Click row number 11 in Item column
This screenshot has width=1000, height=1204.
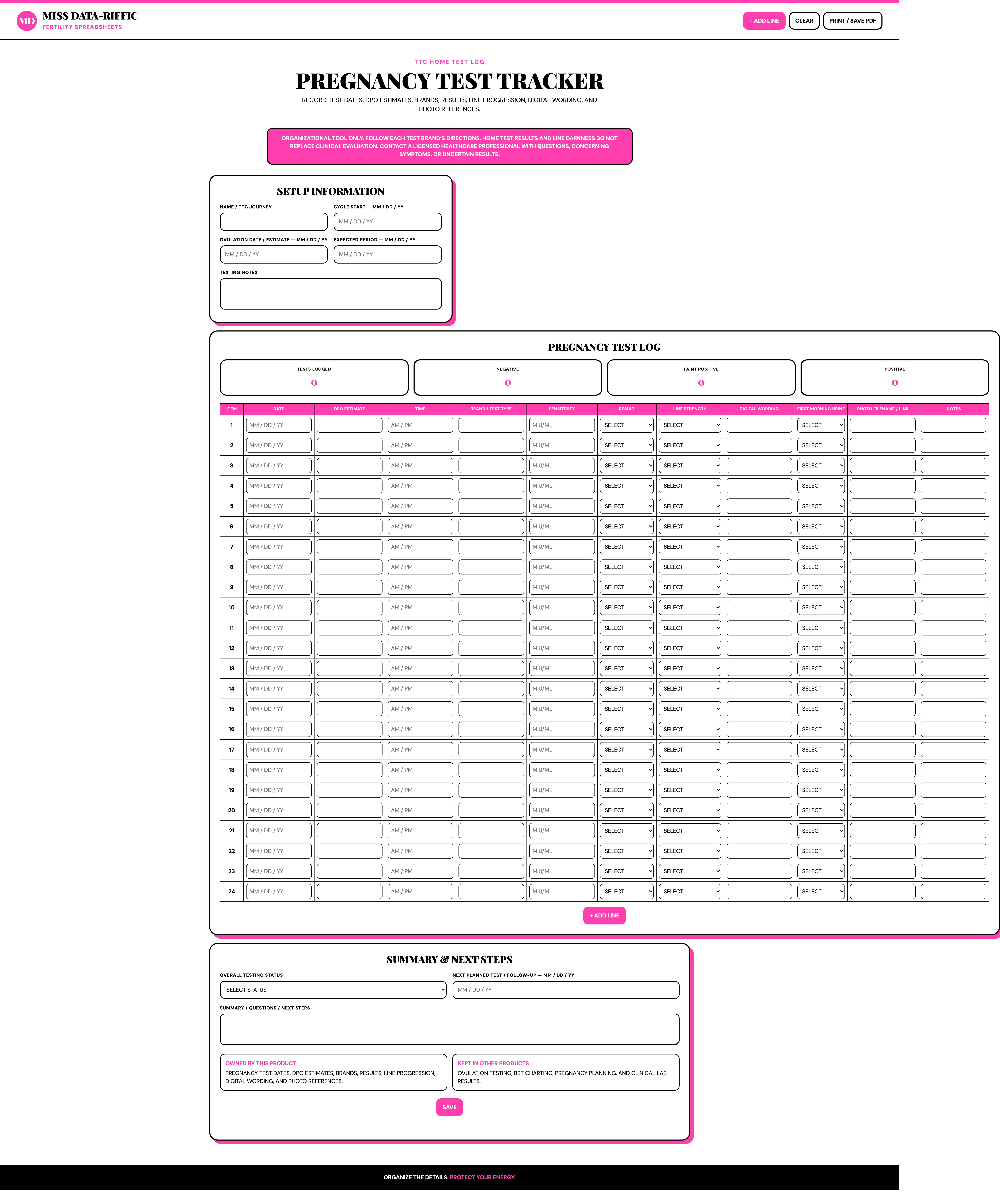click(x=232, y=628)
